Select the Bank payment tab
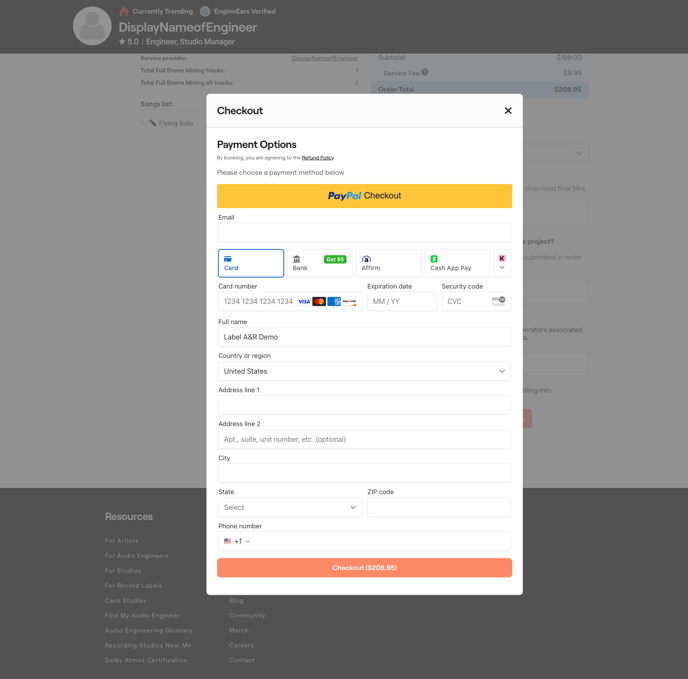The width and height of the screenshot is (688, 679). tap(319, 263)
